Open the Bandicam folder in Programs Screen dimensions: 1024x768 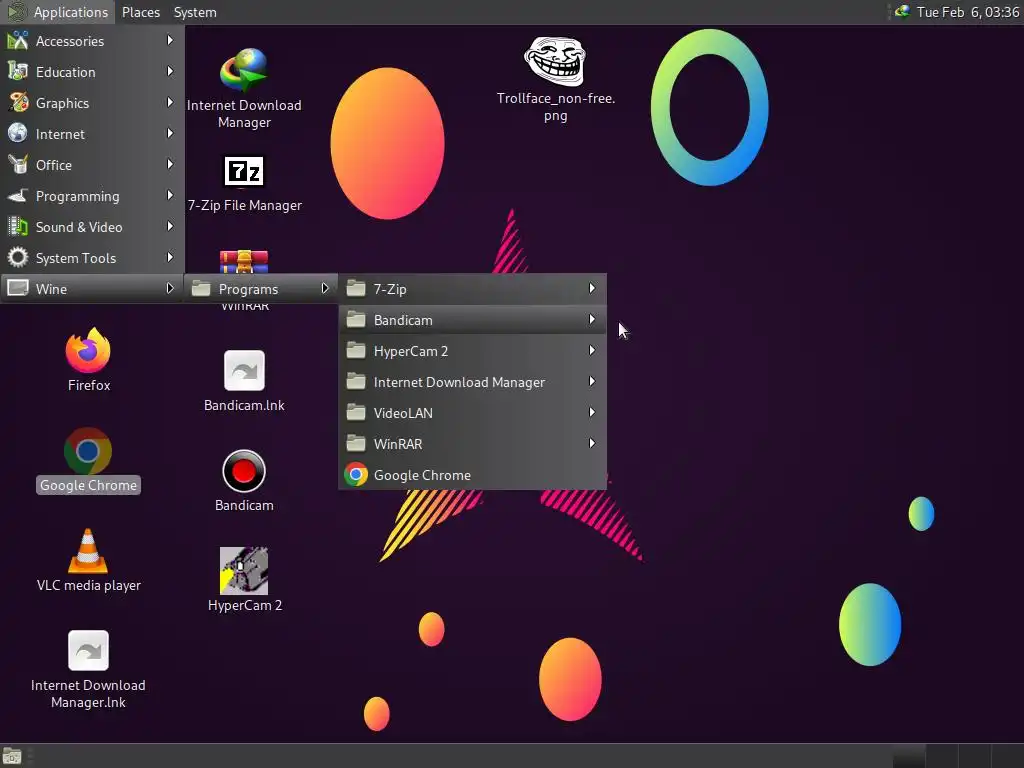tap(473, 320)
